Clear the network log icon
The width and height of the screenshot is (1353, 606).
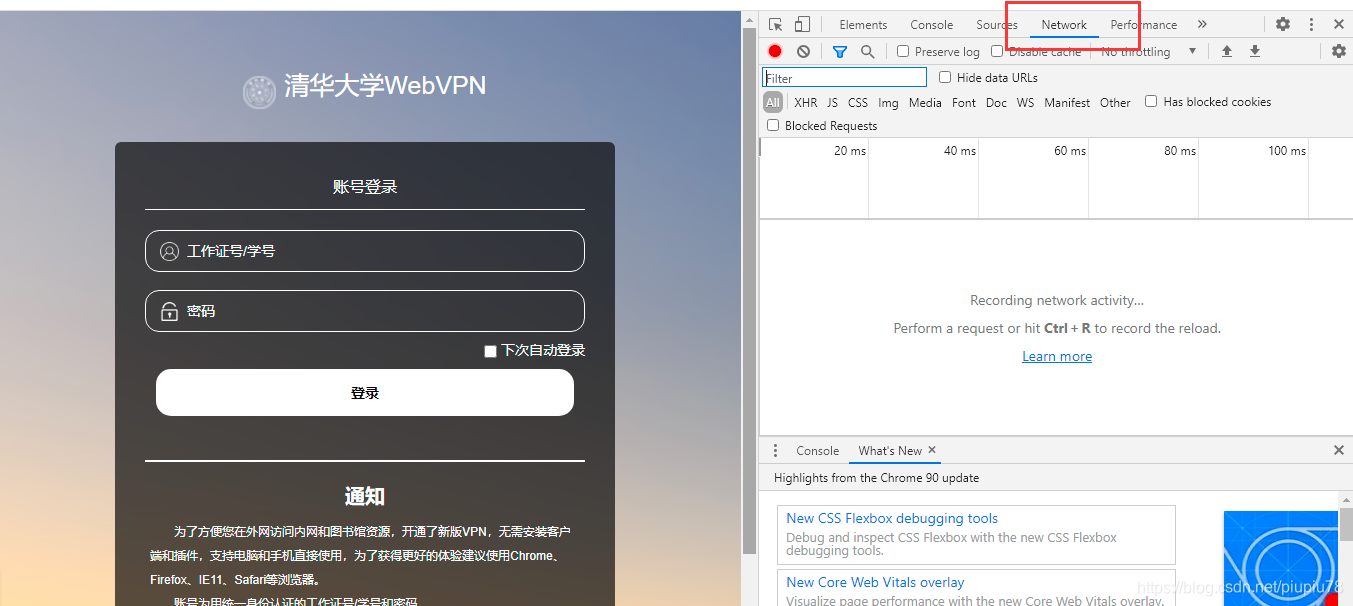coord(803,51)
